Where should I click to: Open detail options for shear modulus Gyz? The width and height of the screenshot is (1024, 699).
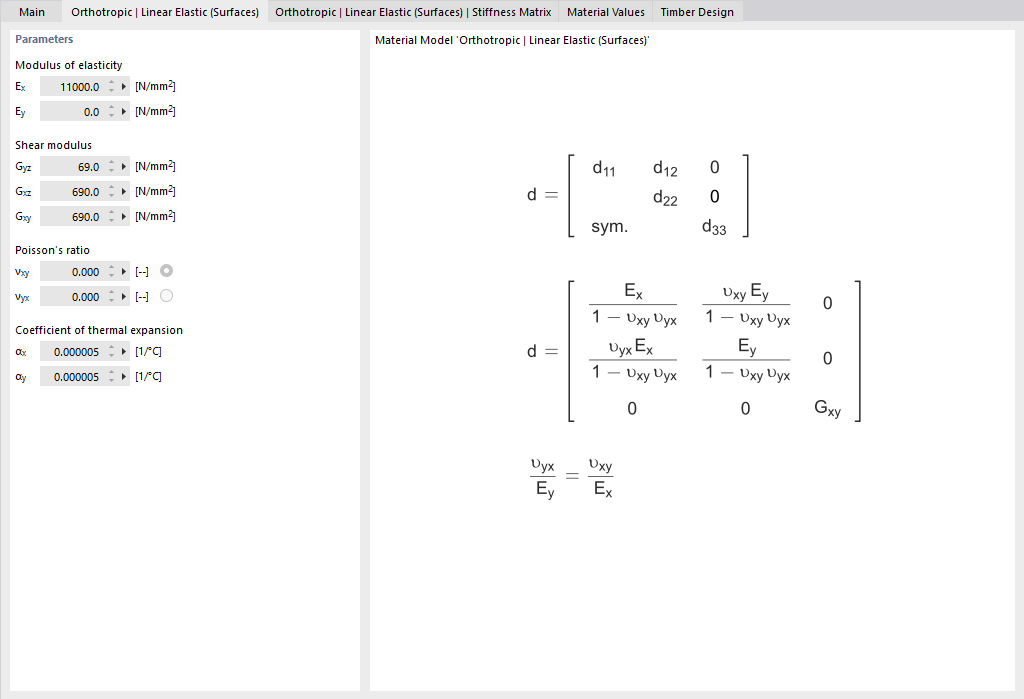124,166
